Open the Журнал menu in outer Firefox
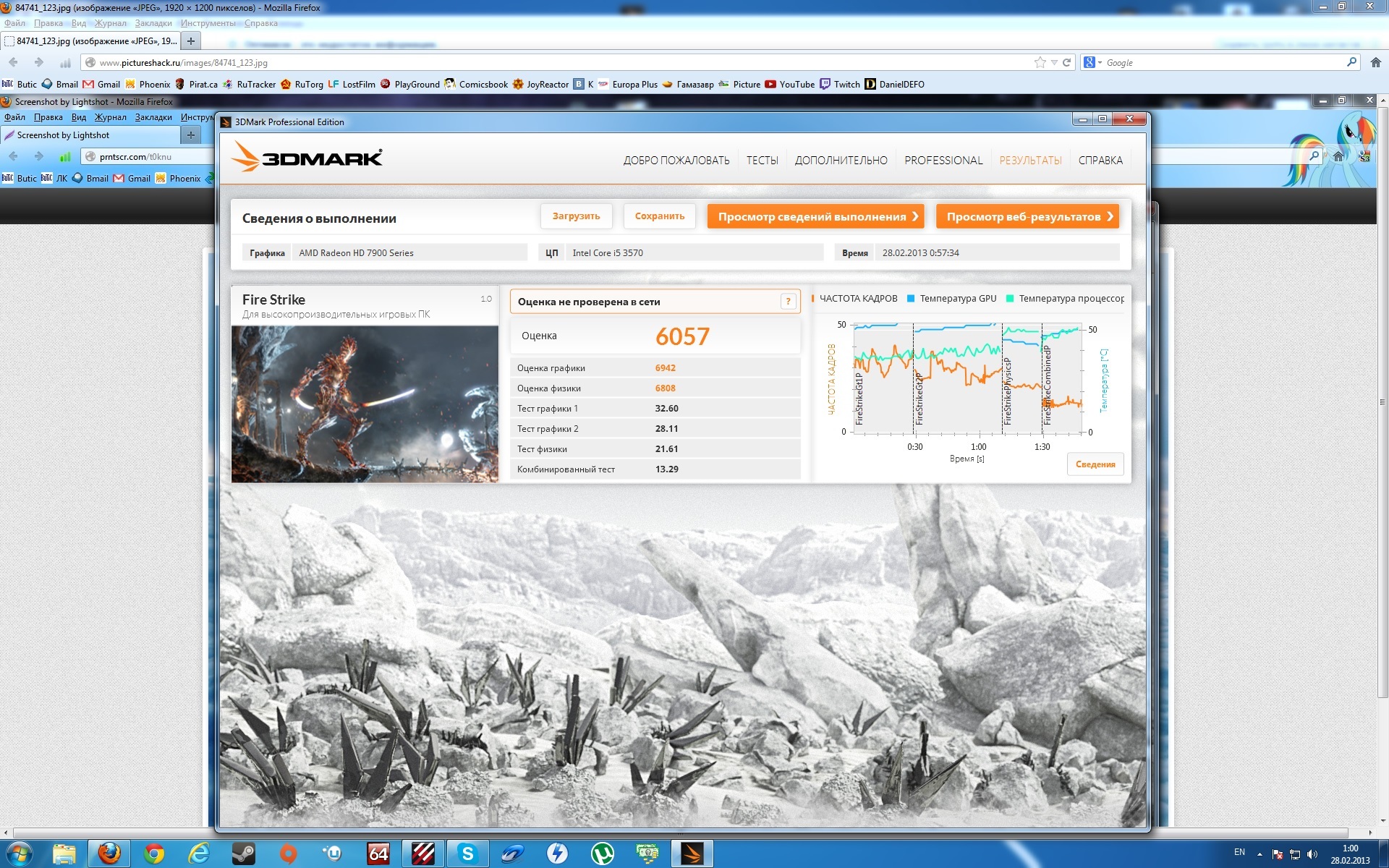Viewport: 1389px width, 868px height. pyautogui.click(x=110, y=23)
